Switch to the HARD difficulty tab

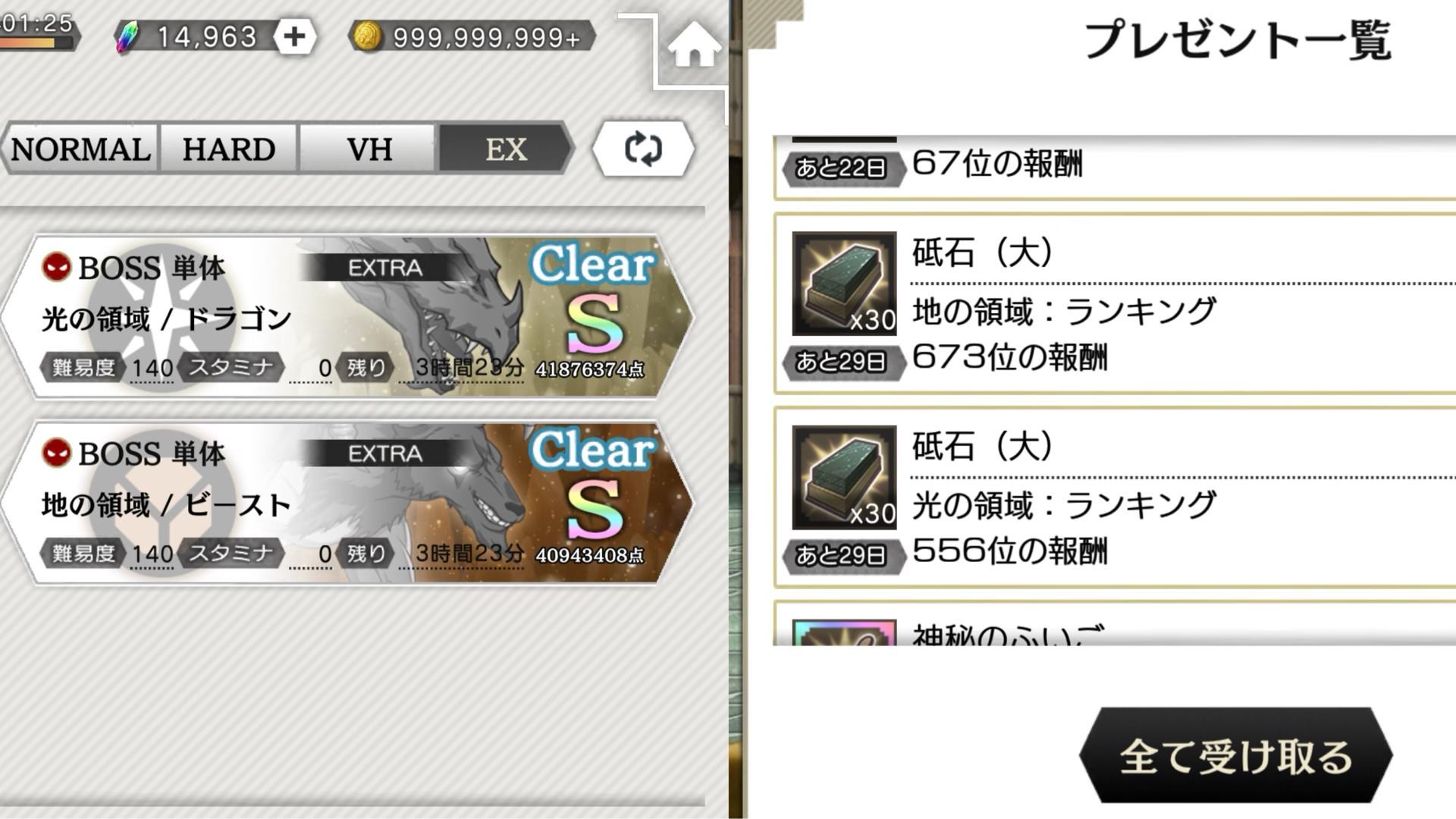coord(228,149)
